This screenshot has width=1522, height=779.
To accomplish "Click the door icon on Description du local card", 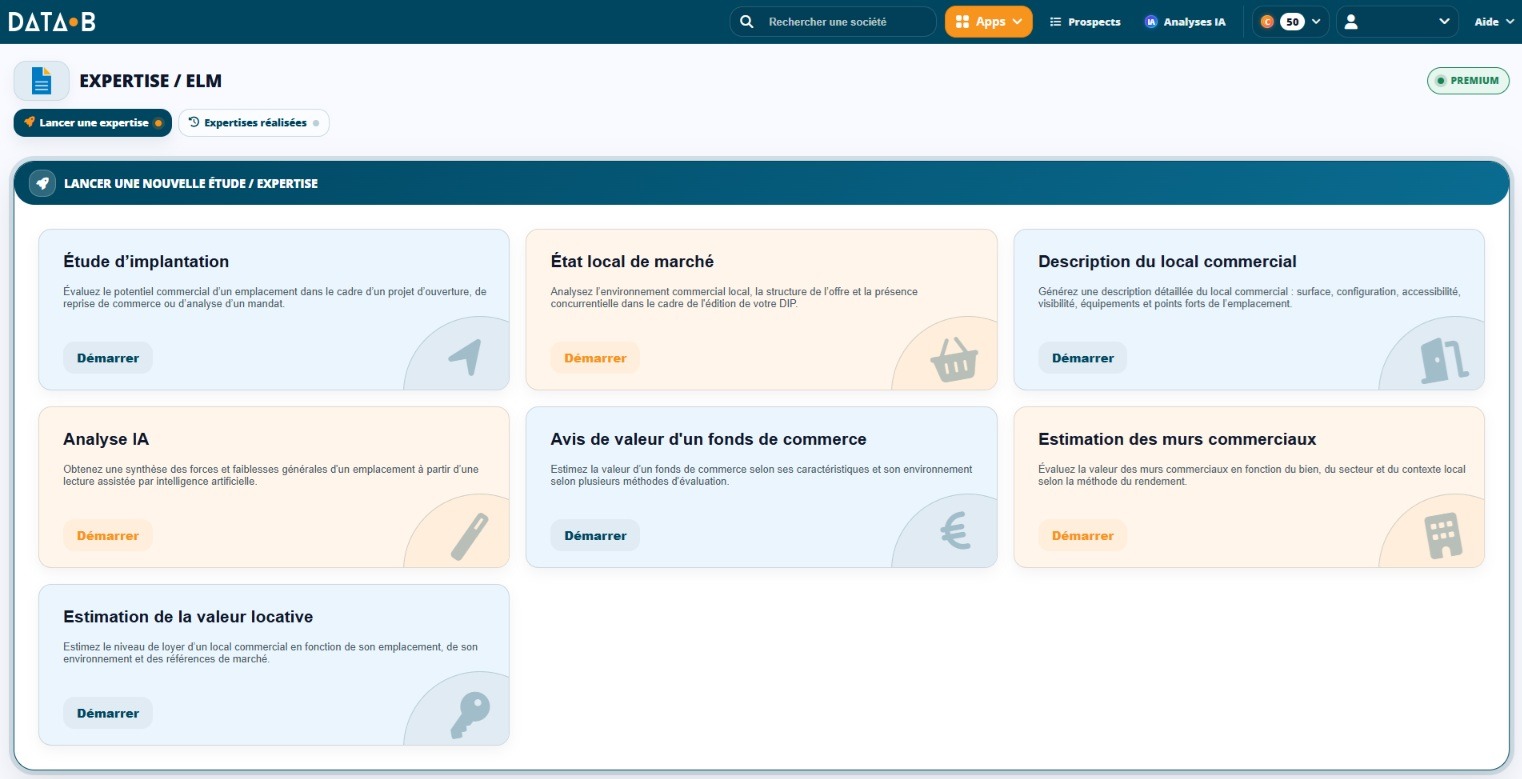I will coord(1443,360).
